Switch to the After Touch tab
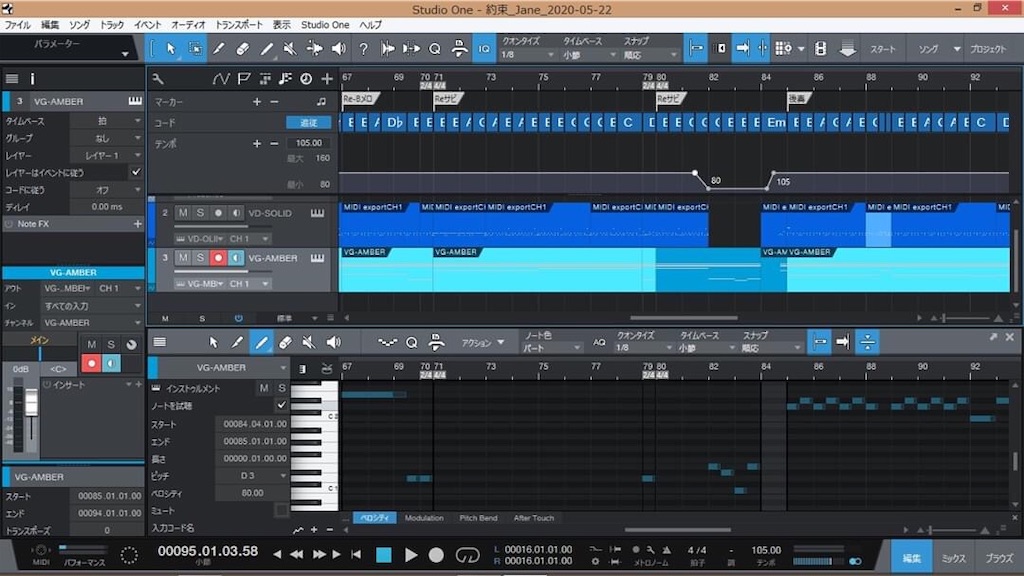The height and width of the screenshot is (576, 1024). pyautogui.click(x=534, y=518)
